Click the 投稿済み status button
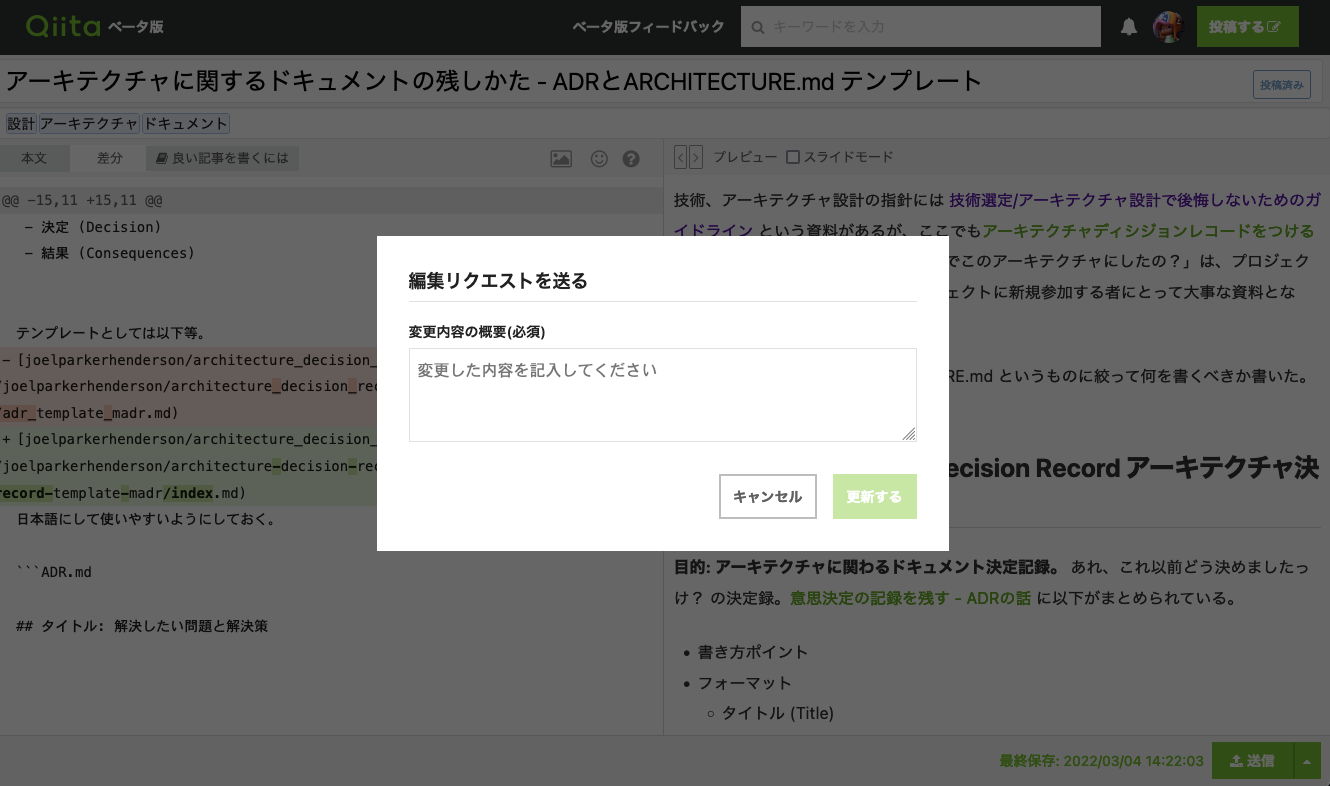This screenshot has height=786, width=1330. [1282, 85]
